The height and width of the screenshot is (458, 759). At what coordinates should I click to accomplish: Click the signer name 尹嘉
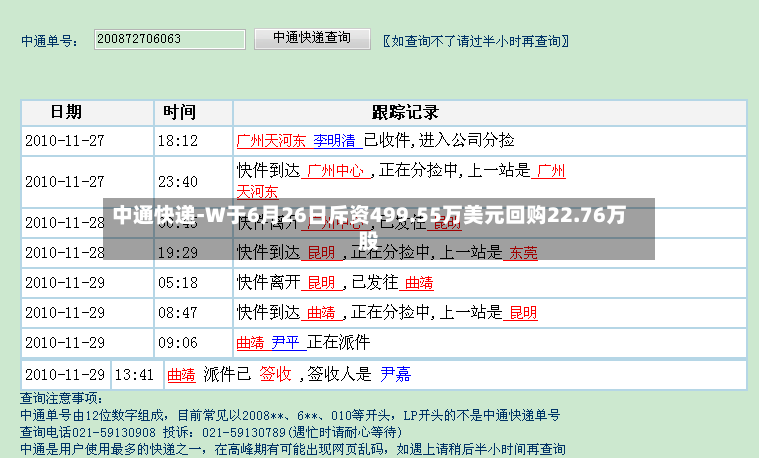click(395, 374)
